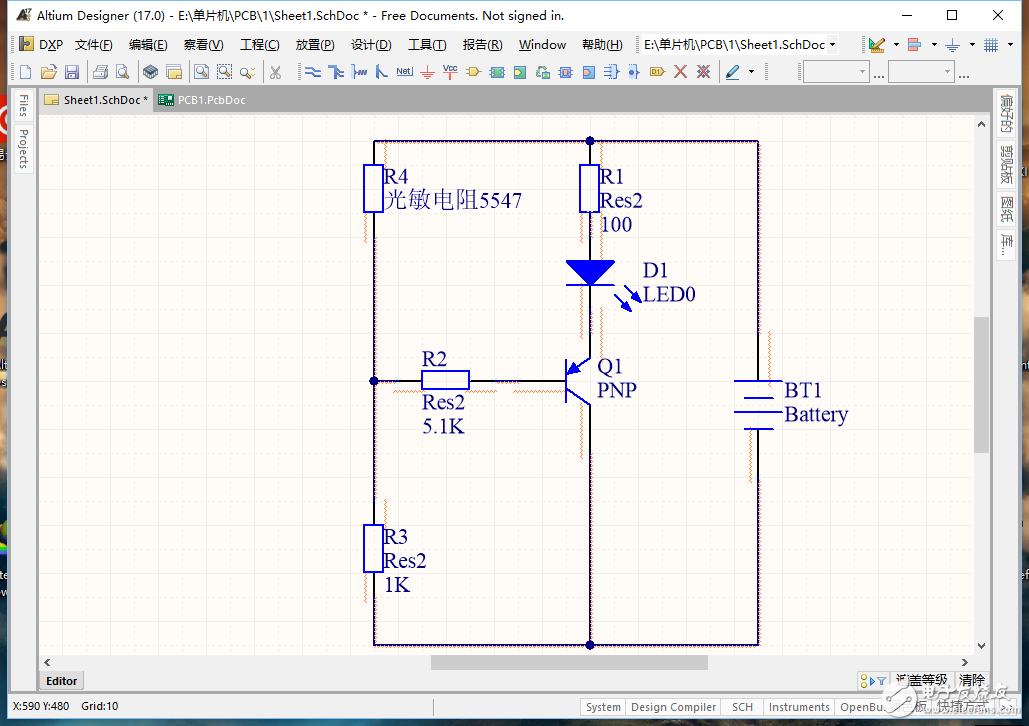Select the Place Wire tool
This screenshot has height=726, width=1029.
312,72
